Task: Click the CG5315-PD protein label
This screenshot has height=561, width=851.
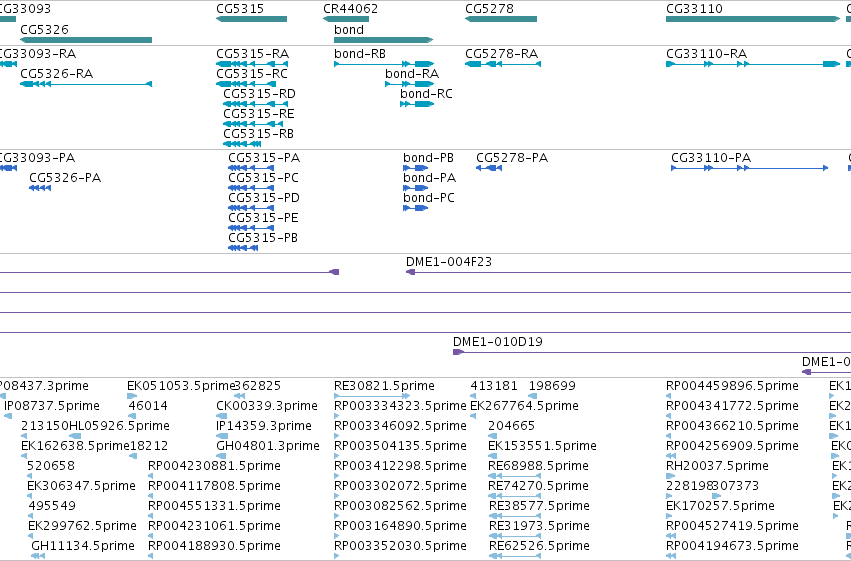Action: tap(264, 198)
